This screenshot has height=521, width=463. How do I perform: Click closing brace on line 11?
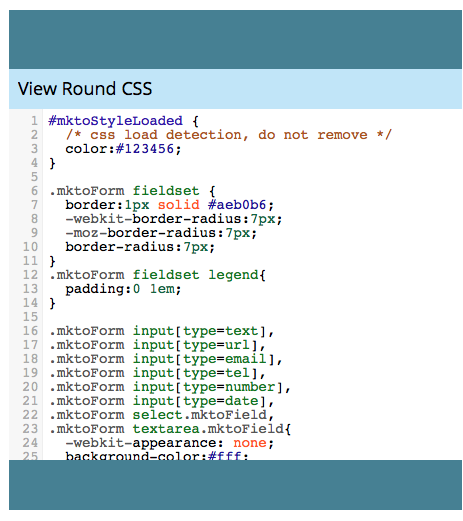[52, 261]
